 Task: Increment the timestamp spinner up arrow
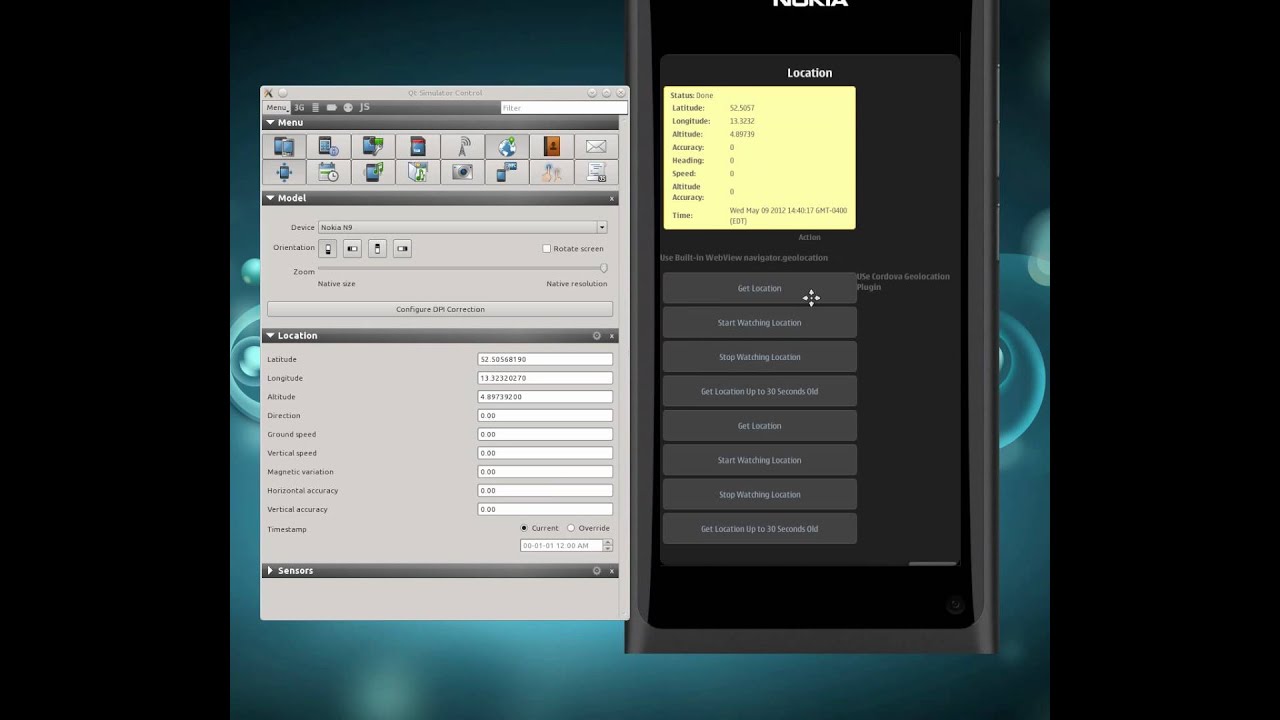pos(608,543)
